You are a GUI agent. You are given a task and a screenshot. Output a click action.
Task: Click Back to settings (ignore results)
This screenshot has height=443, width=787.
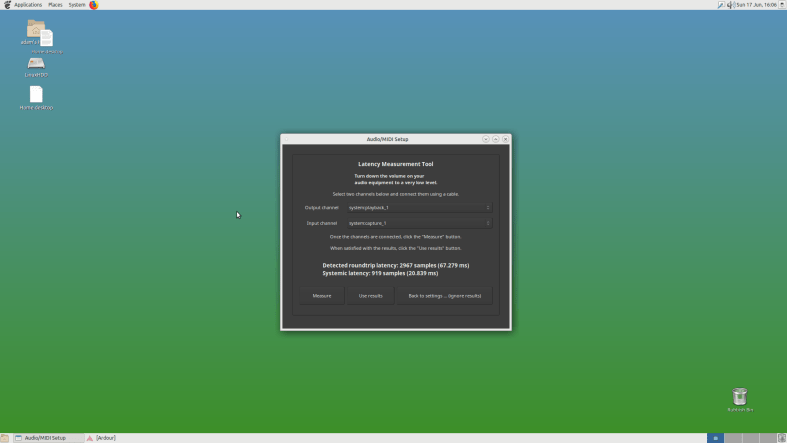pyautogui.click(x=444, y=296)
